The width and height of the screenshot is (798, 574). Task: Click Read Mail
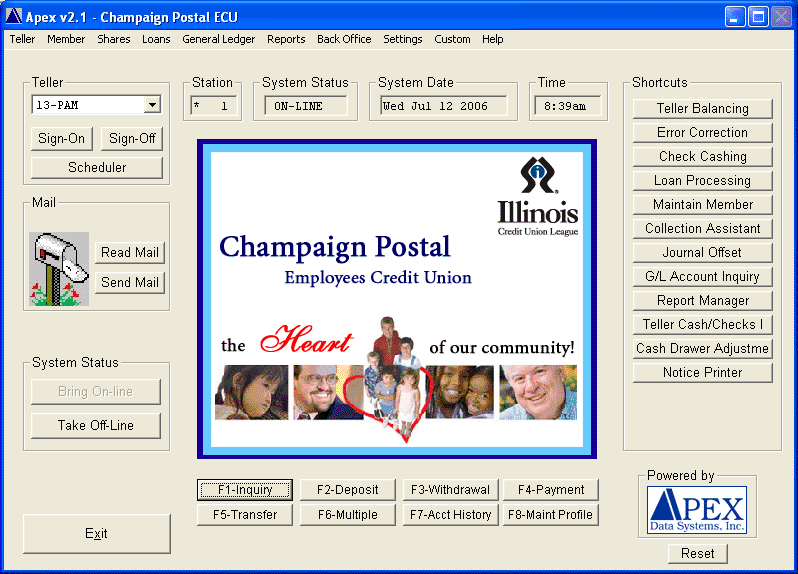[x=130, y=252]
